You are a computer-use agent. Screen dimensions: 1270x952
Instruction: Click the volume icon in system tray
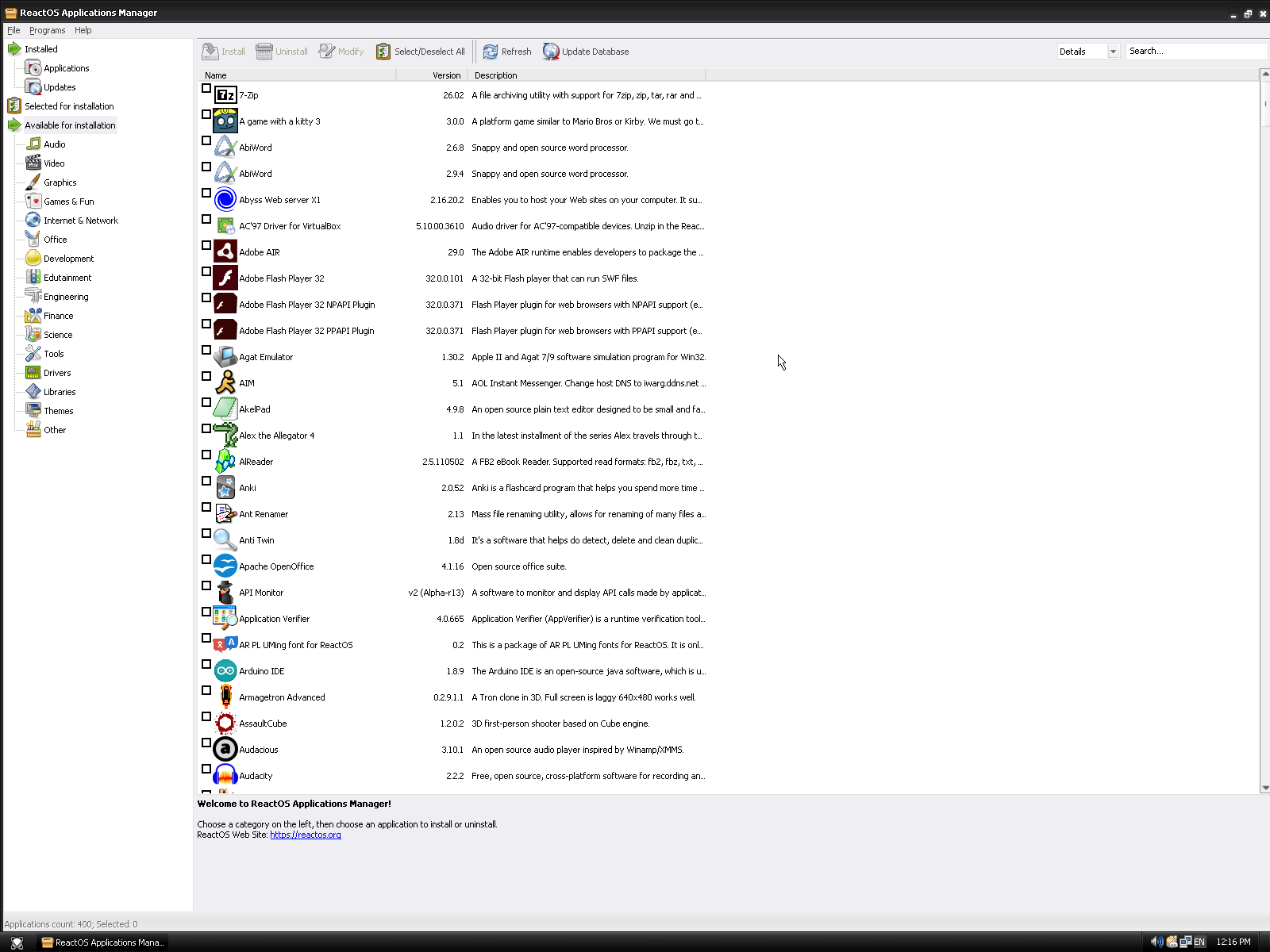1156,942
